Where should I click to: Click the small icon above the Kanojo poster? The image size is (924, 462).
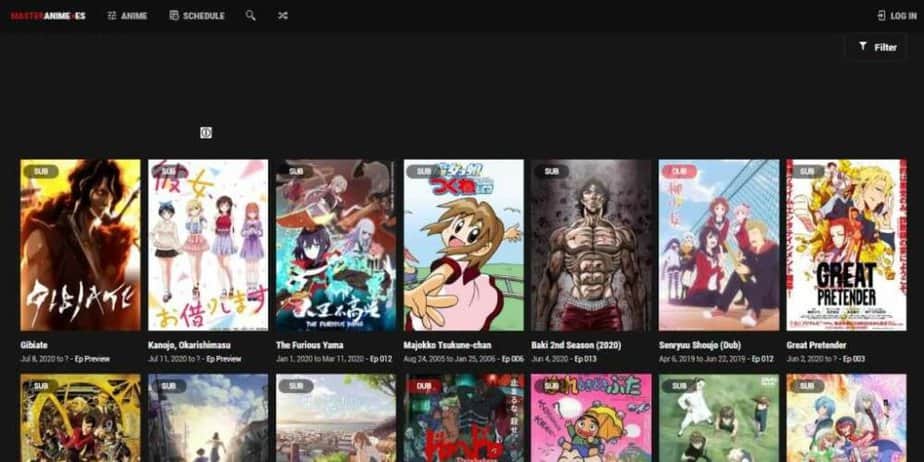point(206,133)
